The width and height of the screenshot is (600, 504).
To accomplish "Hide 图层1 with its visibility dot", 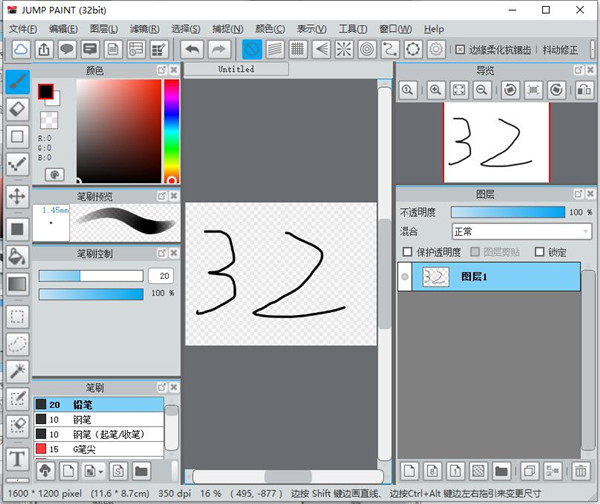I will [x=404, y=277].
